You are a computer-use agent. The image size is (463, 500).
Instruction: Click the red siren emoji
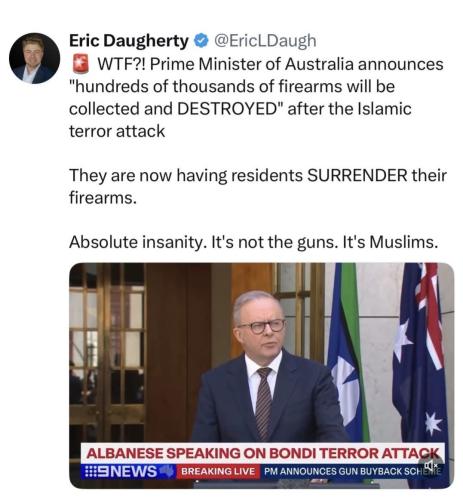tap(81, 64)
